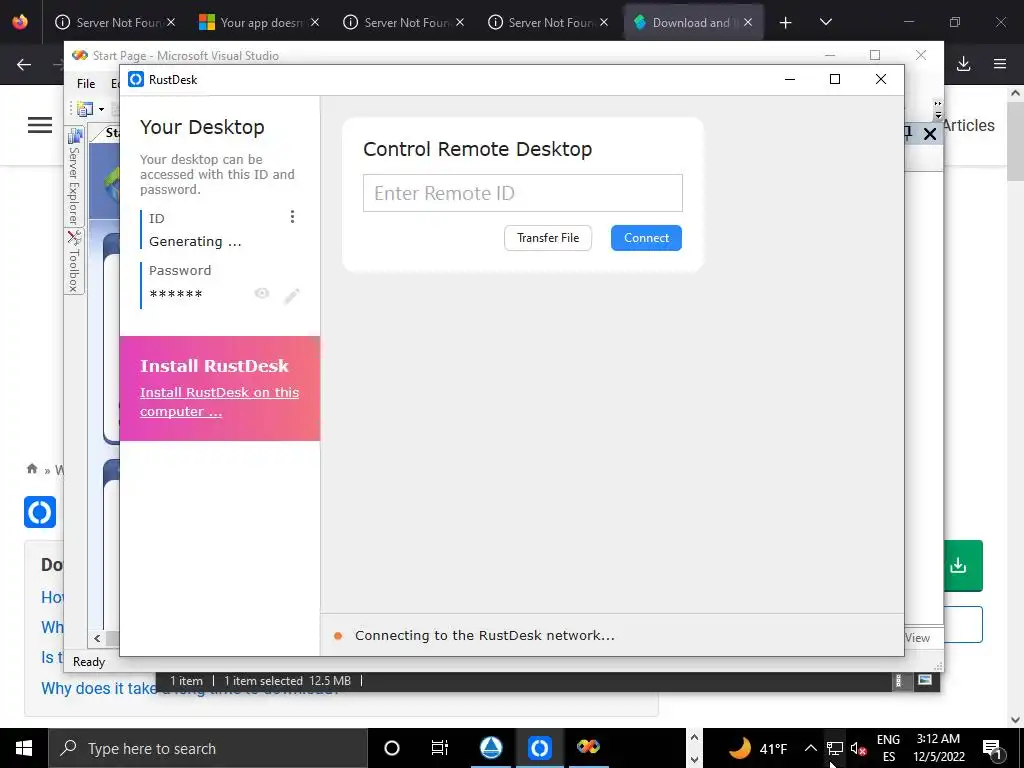Show password with the eye icon
The width and height of the screenshot is (1024, 768).
tap(262, 293)
